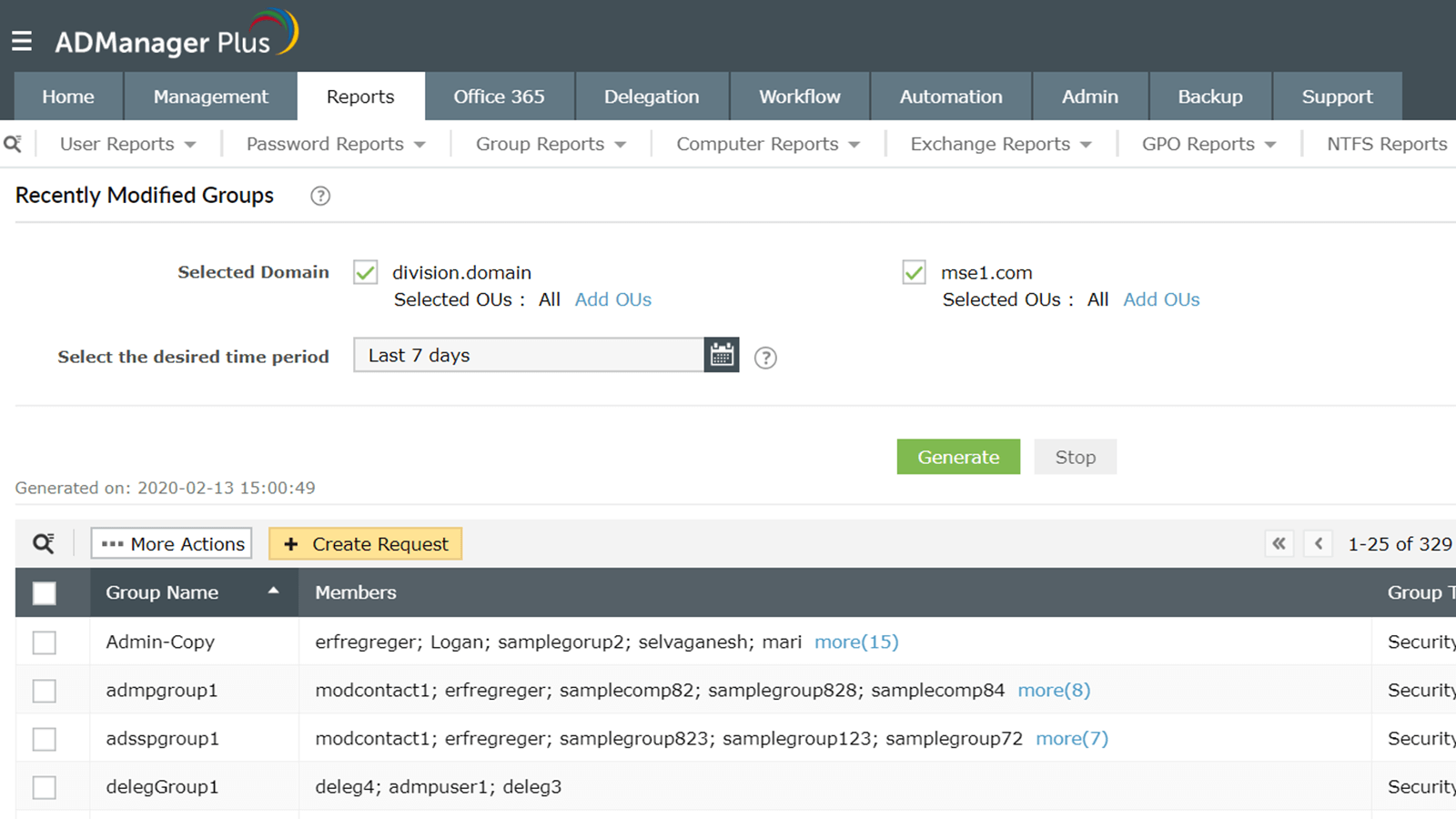Click the Stop button
This screenshot has width=1456, height=819.
(x=1076, y=457)
